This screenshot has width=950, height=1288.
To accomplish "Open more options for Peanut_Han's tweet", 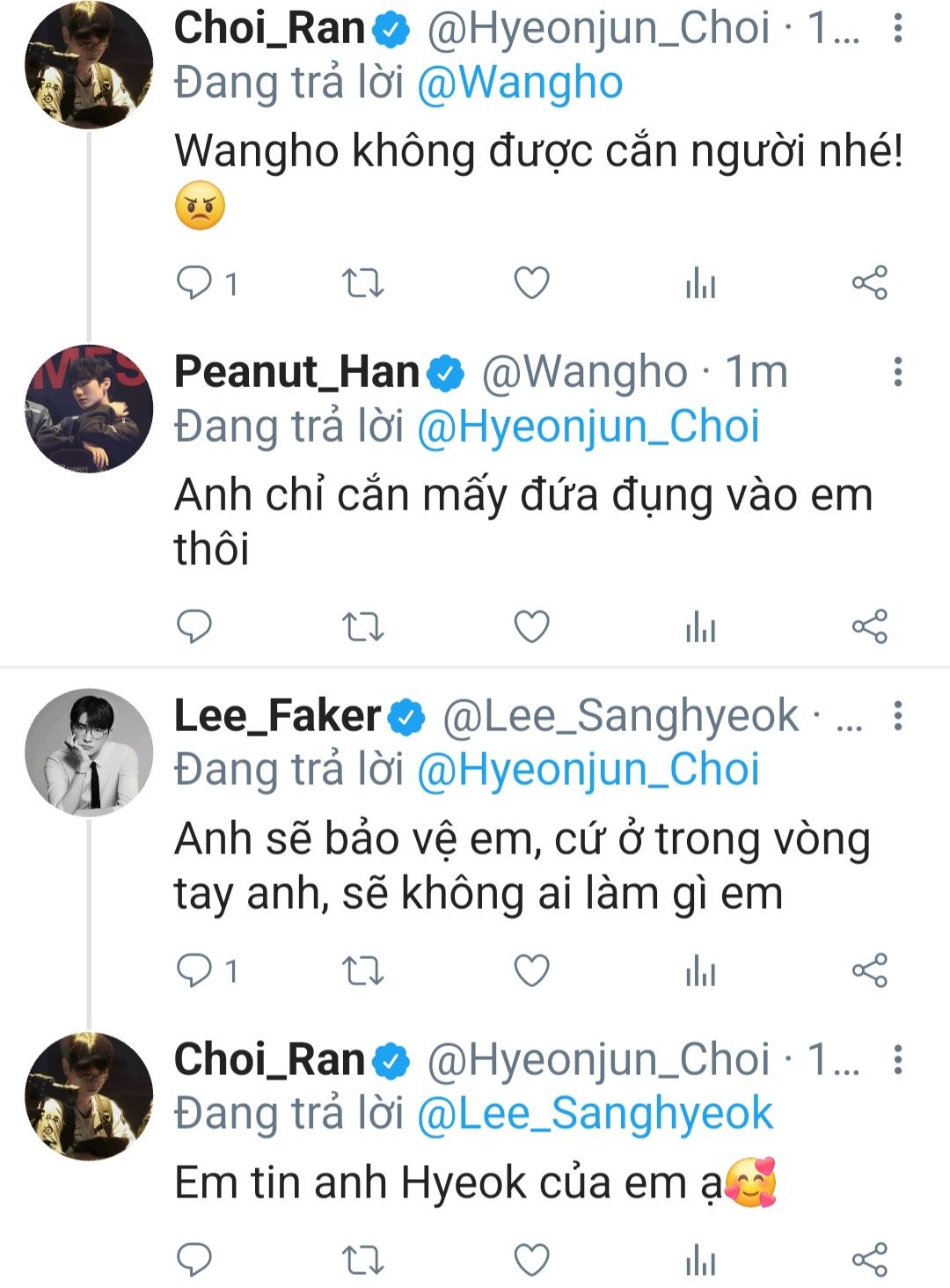I will click(897, 372).
